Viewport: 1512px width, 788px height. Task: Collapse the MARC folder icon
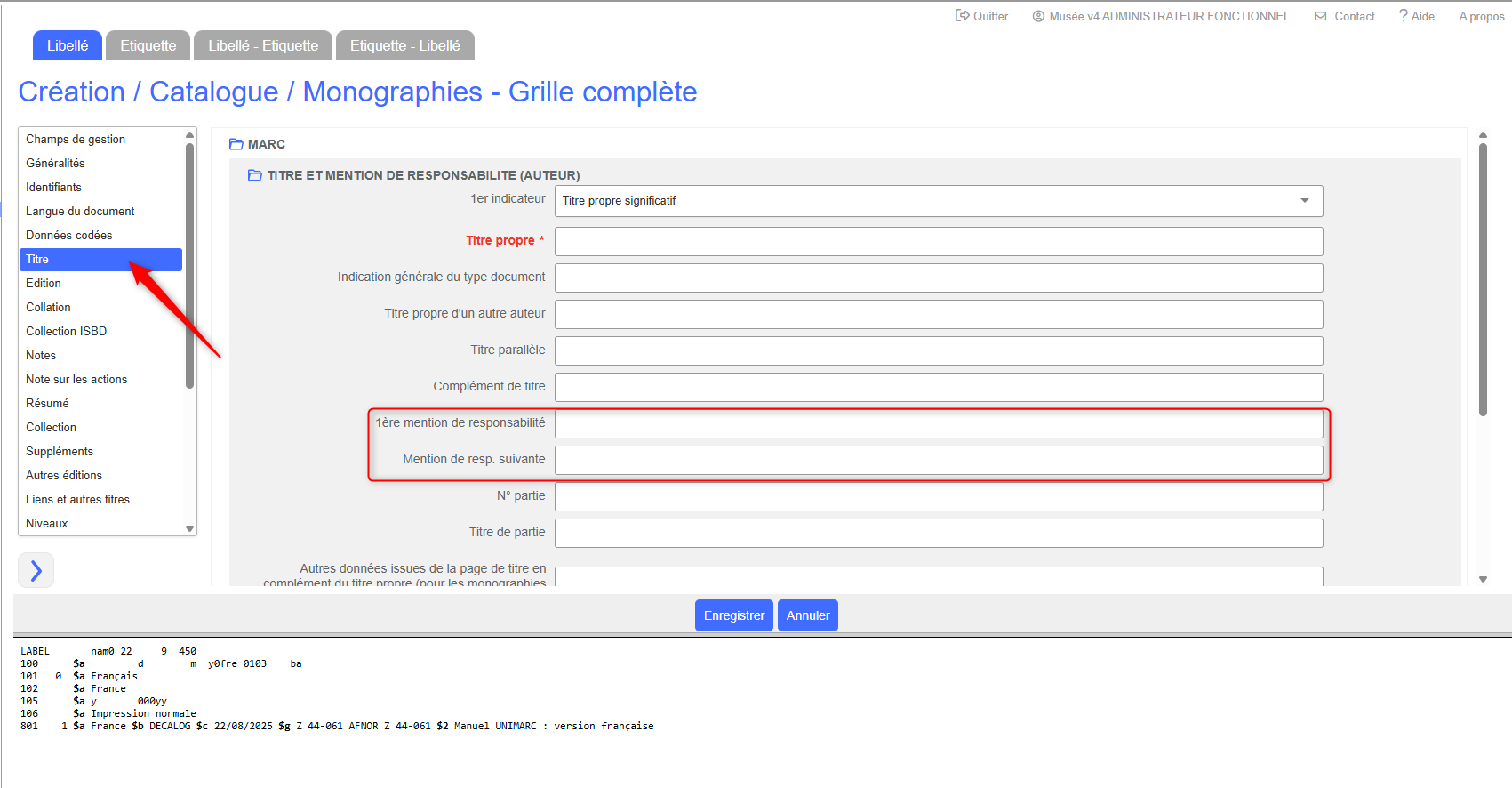point(236,144)
